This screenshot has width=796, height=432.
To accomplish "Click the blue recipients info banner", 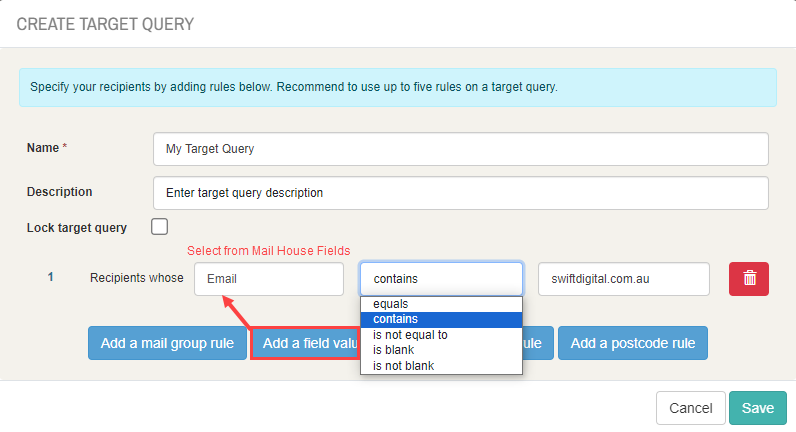I will [398, 87].
